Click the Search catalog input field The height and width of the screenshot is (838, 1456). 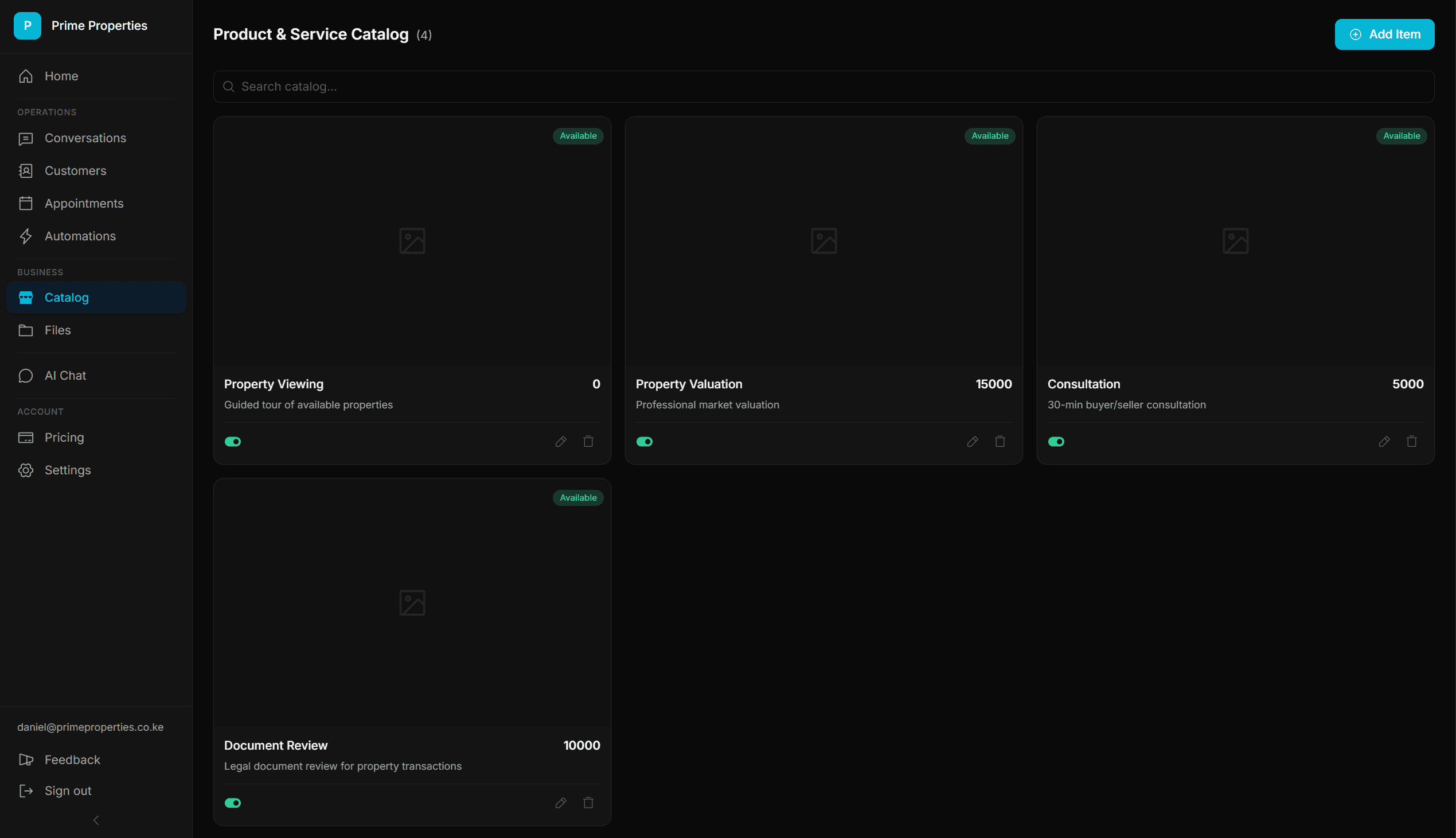coord(823,87)
